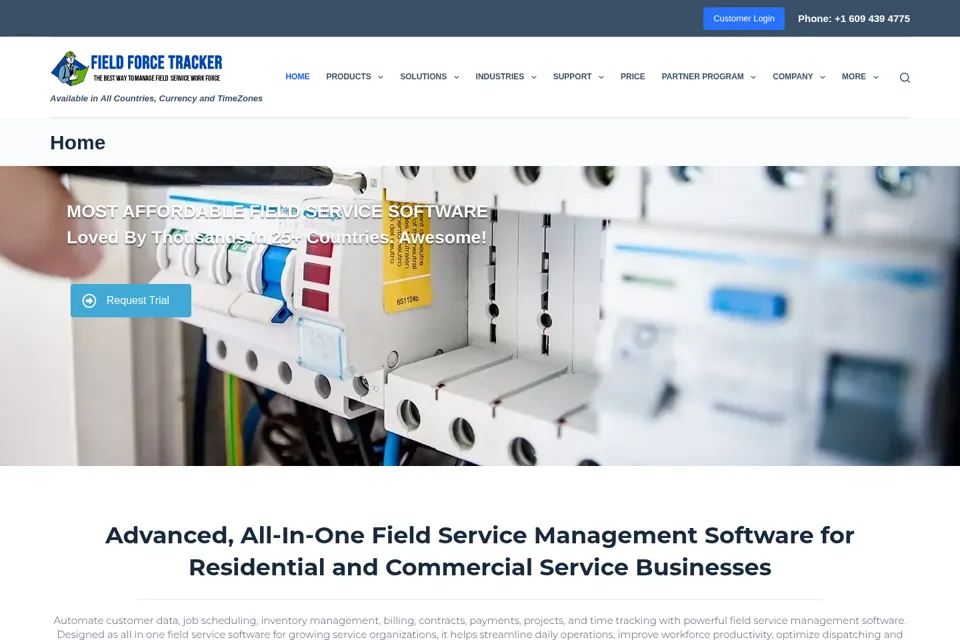The image size is (960, 640).
Task: Open the Company nav item
Action: pos(792,77)
